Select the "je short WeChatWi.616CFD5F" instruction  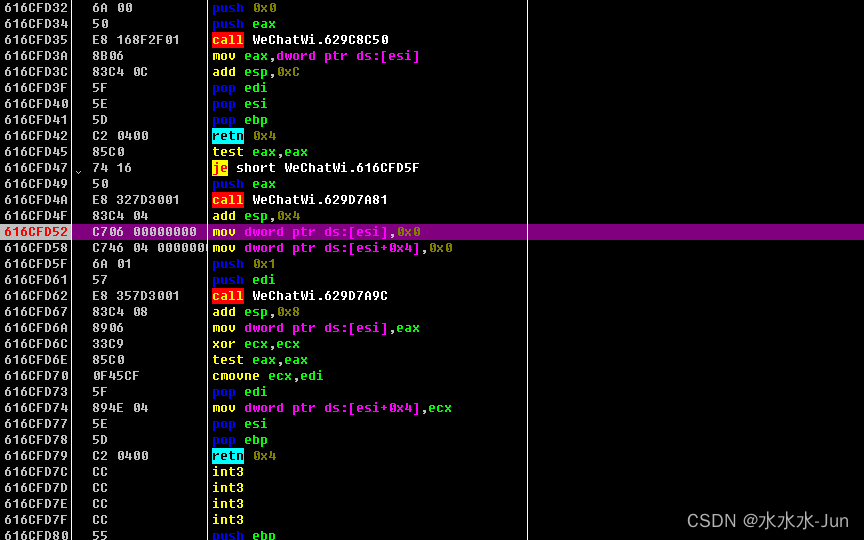(x=316, y=168)
